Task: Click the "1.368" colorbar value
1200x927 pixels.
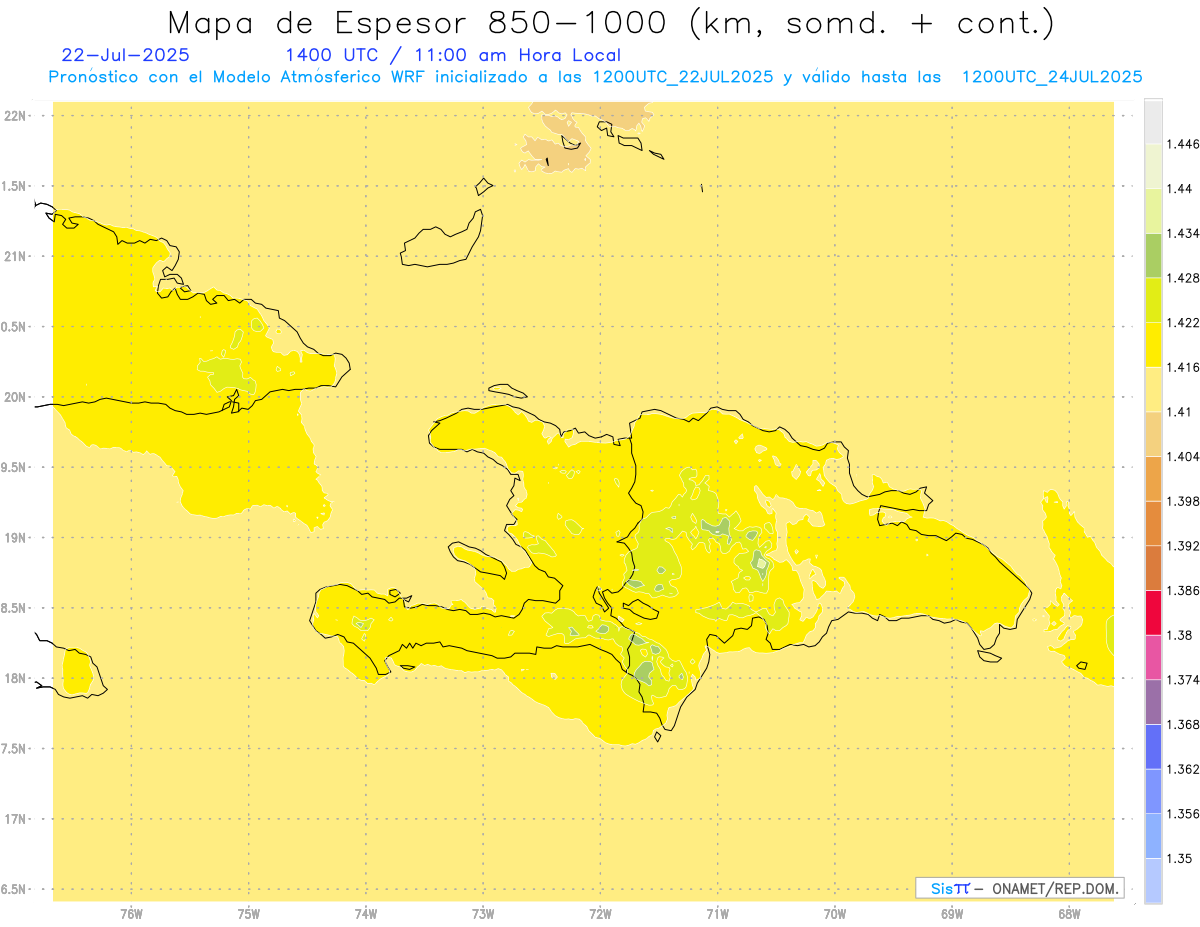Action: coord(1181,724)
